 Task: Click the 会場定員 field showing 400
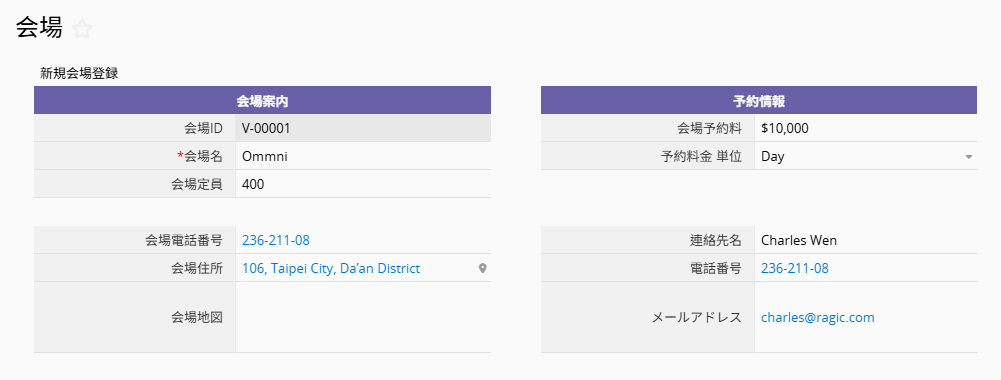point(363,185)
